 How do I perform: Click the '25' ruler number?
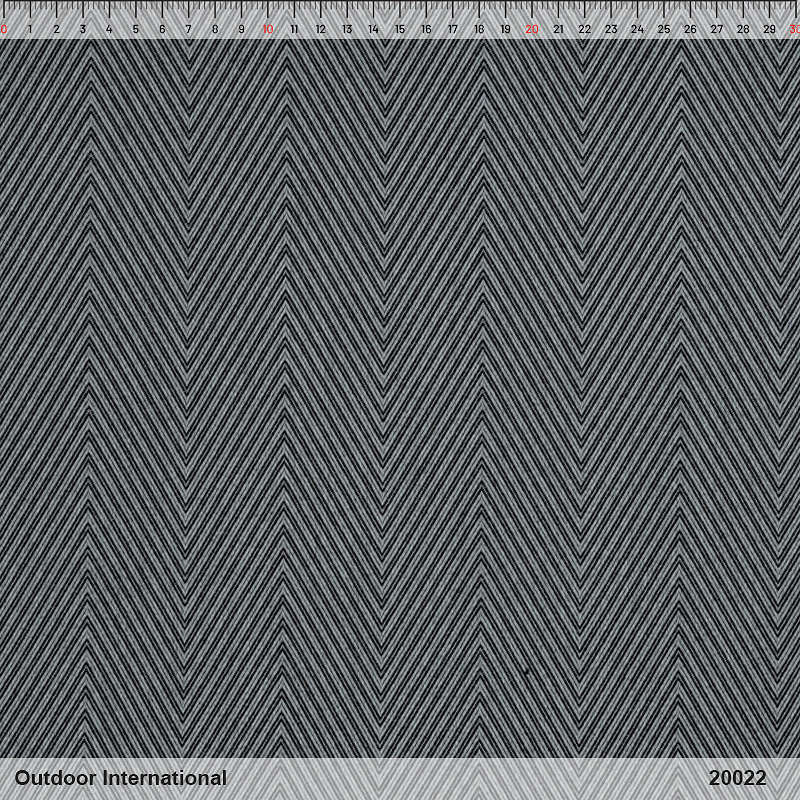click(x=664, y=29)
